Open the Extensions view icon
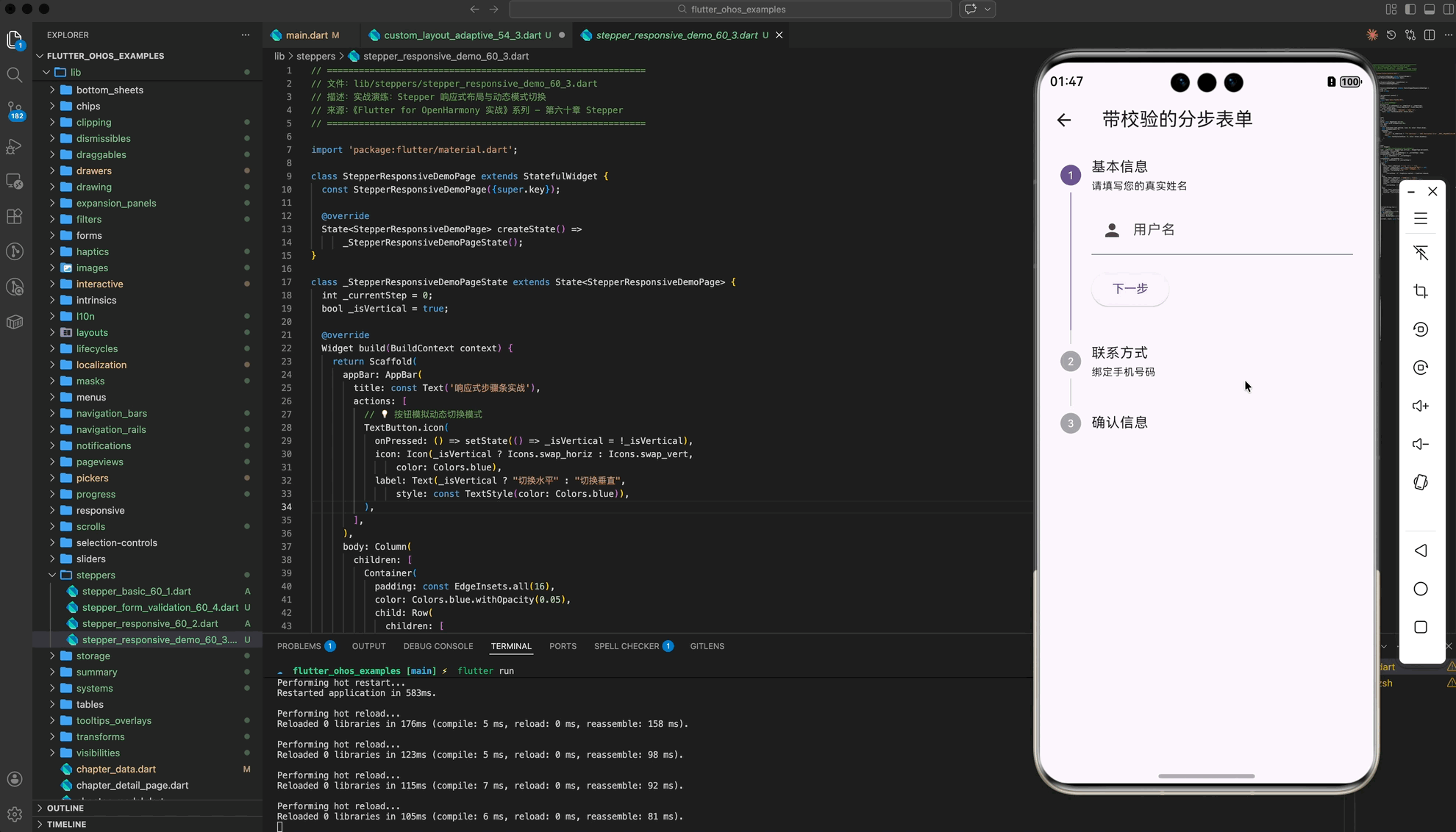 [x=15, y=216]
